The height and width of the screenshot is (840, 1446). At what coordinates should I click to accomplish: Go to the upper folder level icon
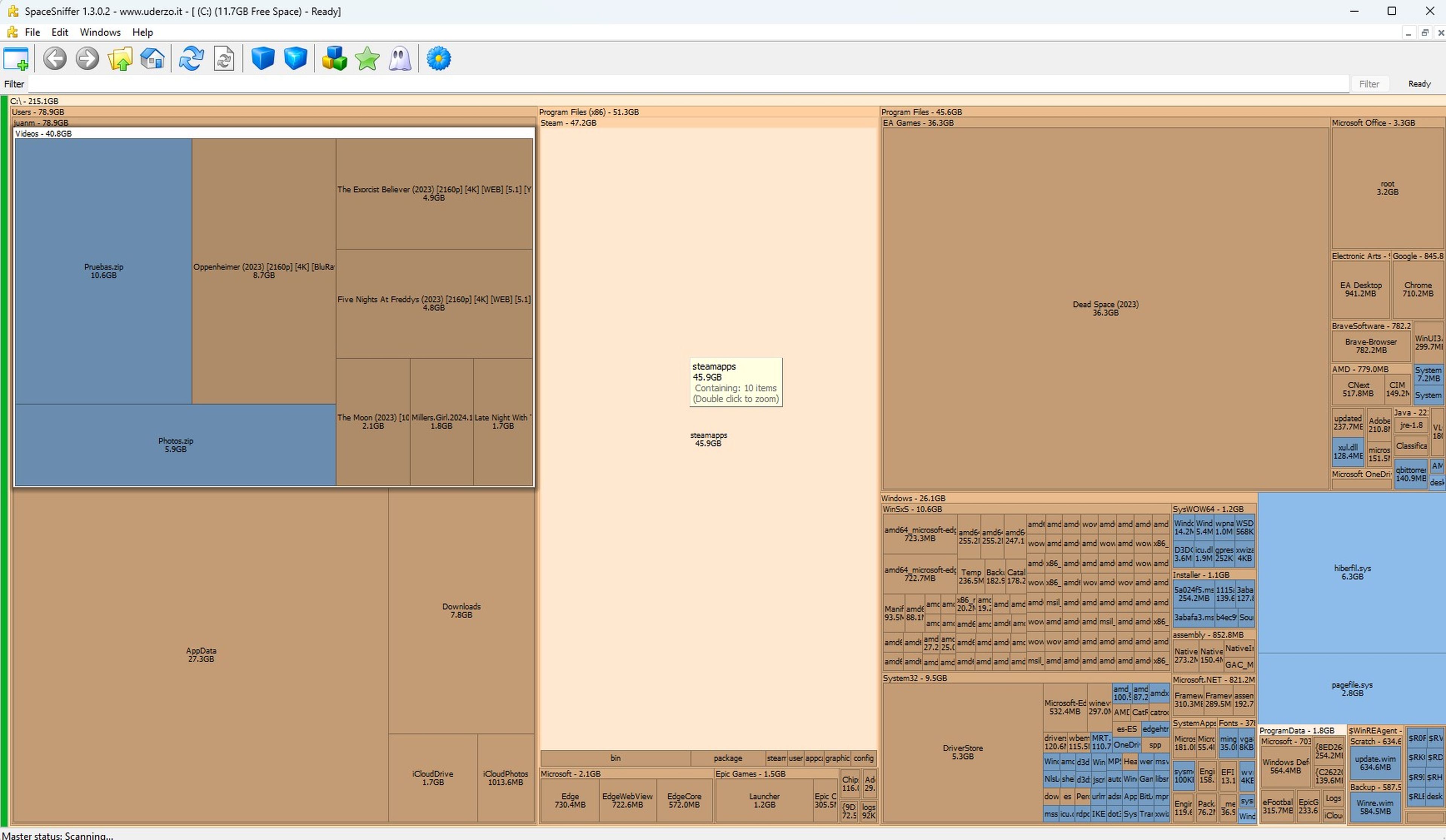coord(120,58)
